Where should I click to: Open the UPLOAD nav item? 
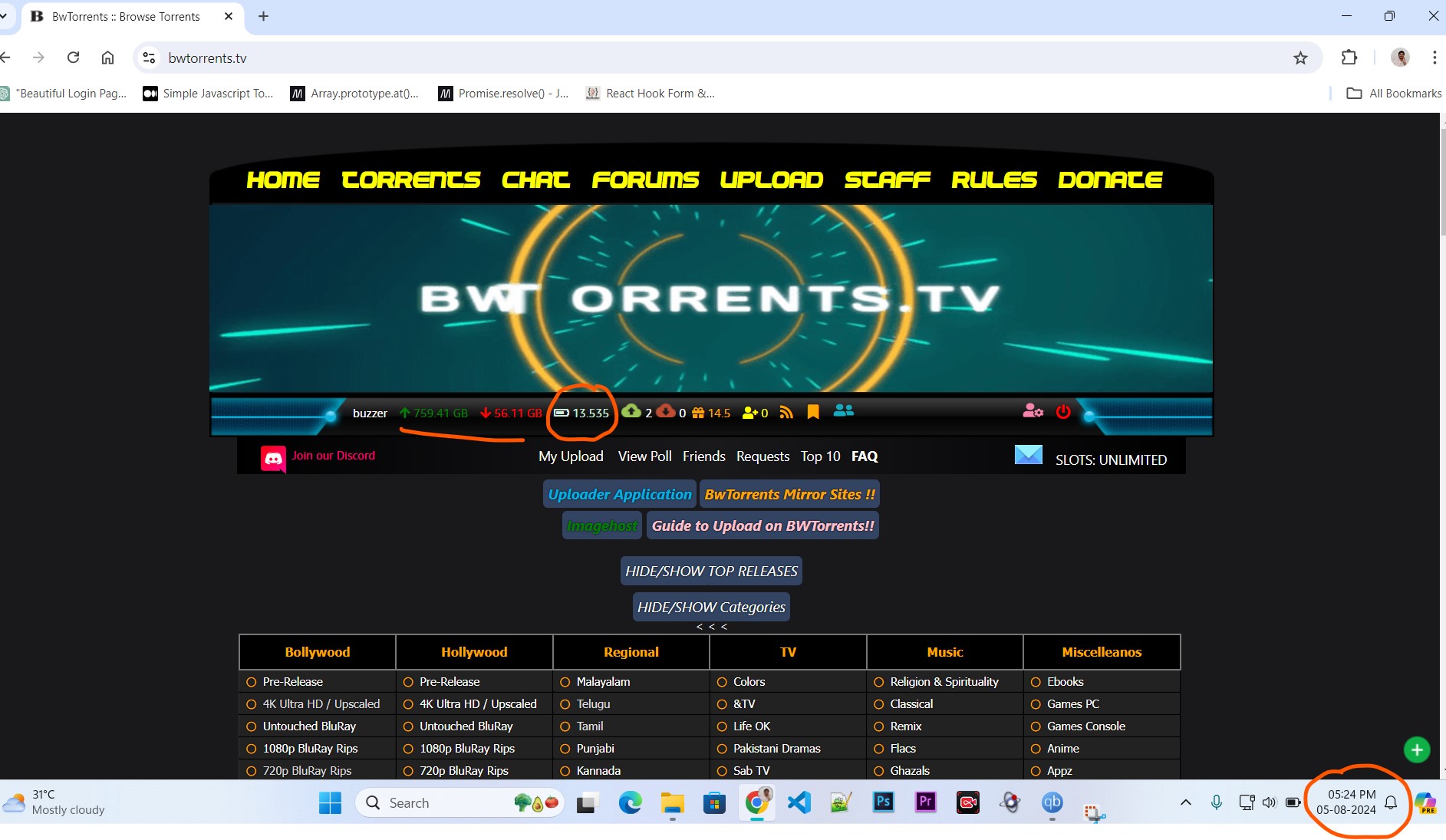[x=772, y=180]
